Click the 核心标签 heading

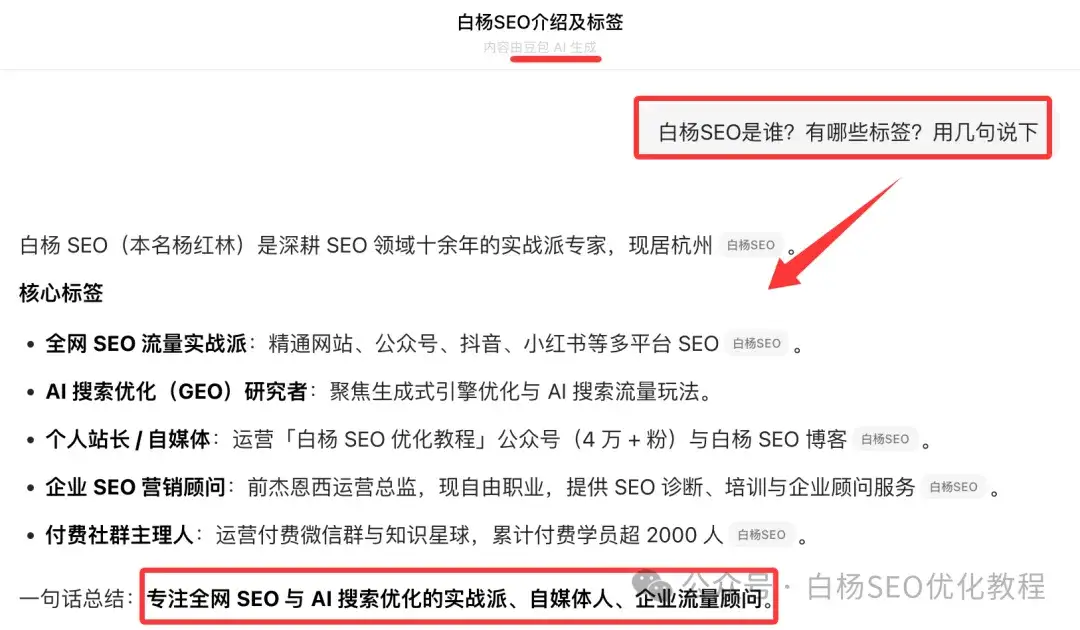pos(61,293)
